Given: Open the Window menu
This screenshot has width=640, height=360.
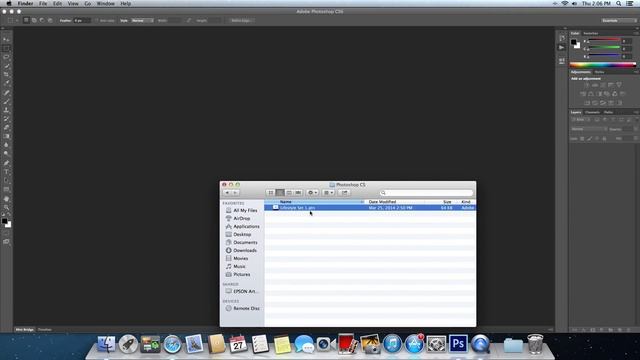Looking at the screenshot, I should [x=105, y=3].
